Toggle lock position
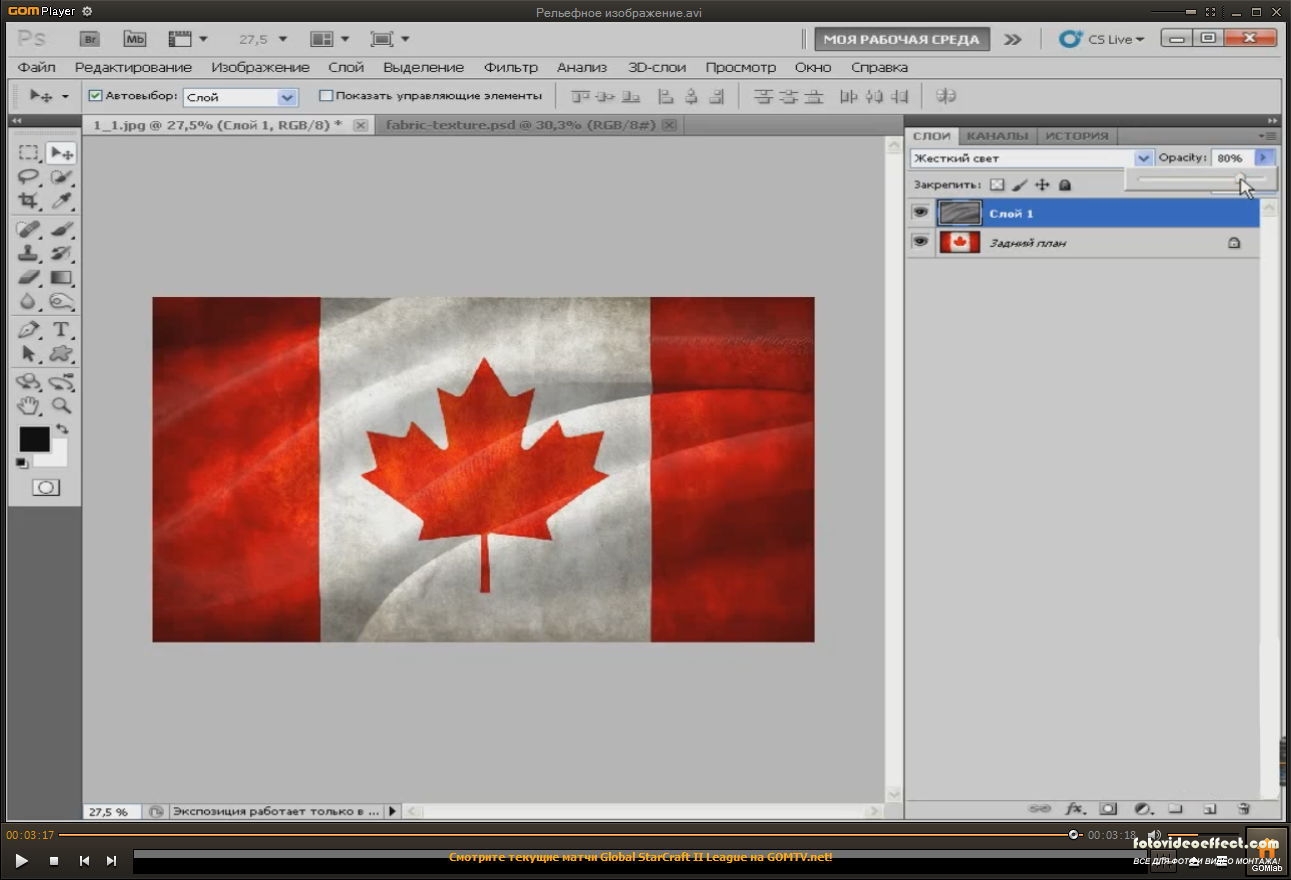The image size is (1291, 880). [x=1042, y=185]
